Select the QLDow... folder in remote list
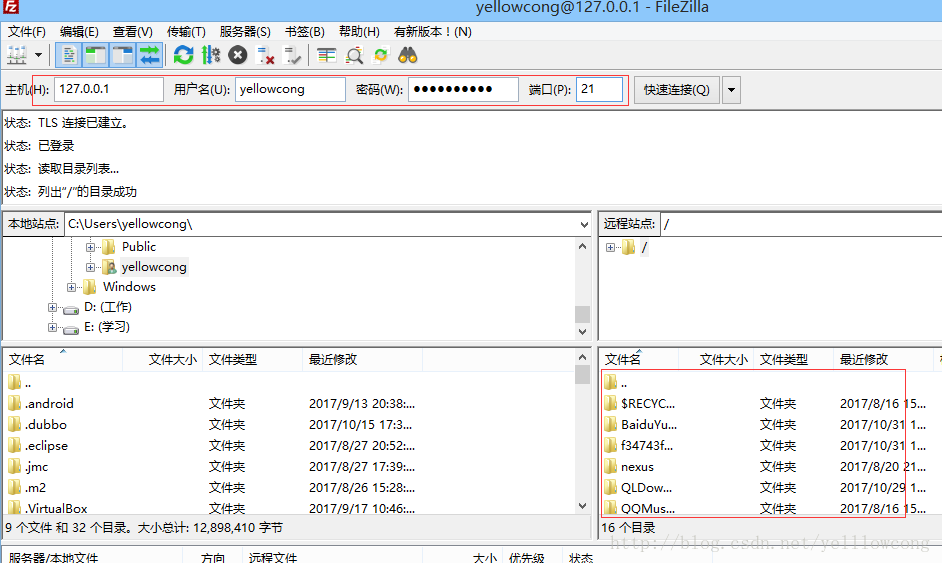Screen dimensions: 942x563 click(x=646, y=488)
